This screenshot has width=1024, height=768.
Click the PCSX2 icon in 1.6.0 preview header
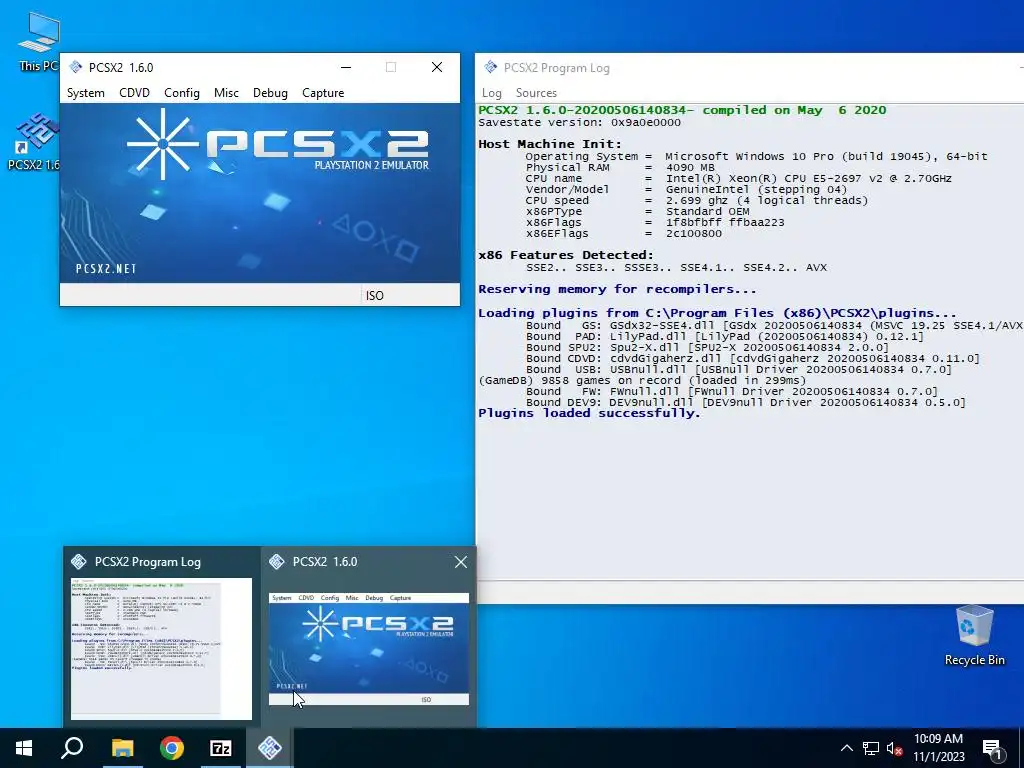click(x=277, y=562)
